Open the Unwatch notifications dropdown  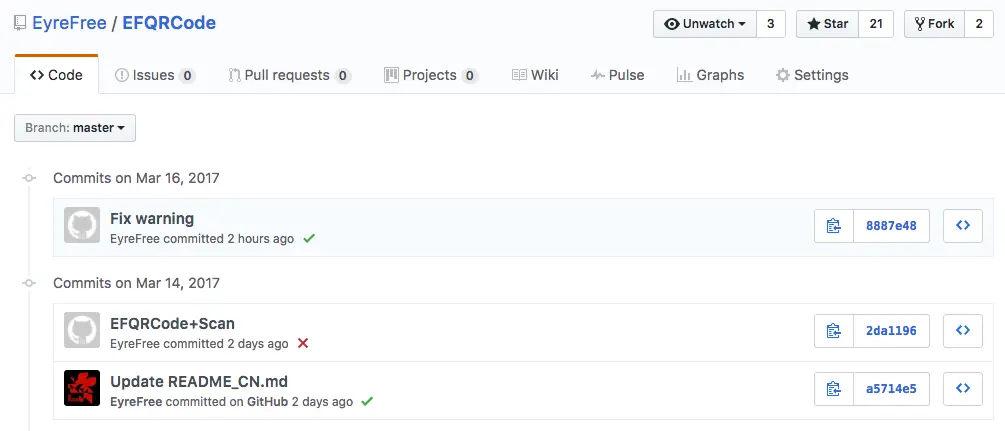tap(705, 24)
